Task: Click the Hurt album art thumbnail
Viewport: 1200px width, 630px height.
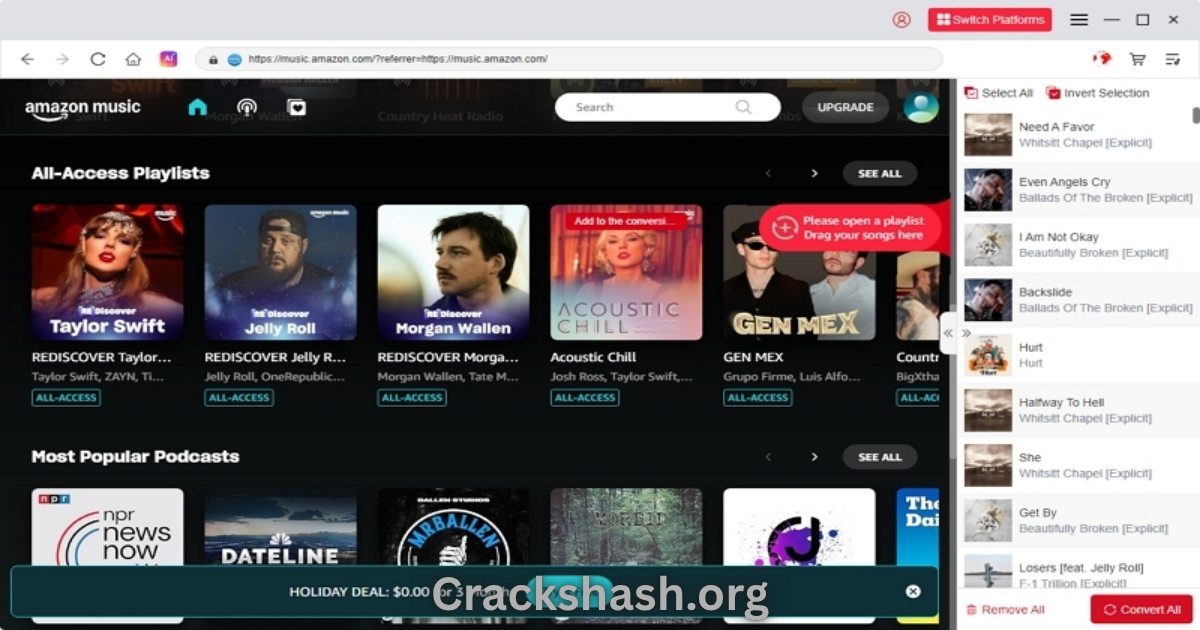Action: (x=988, y=355)
